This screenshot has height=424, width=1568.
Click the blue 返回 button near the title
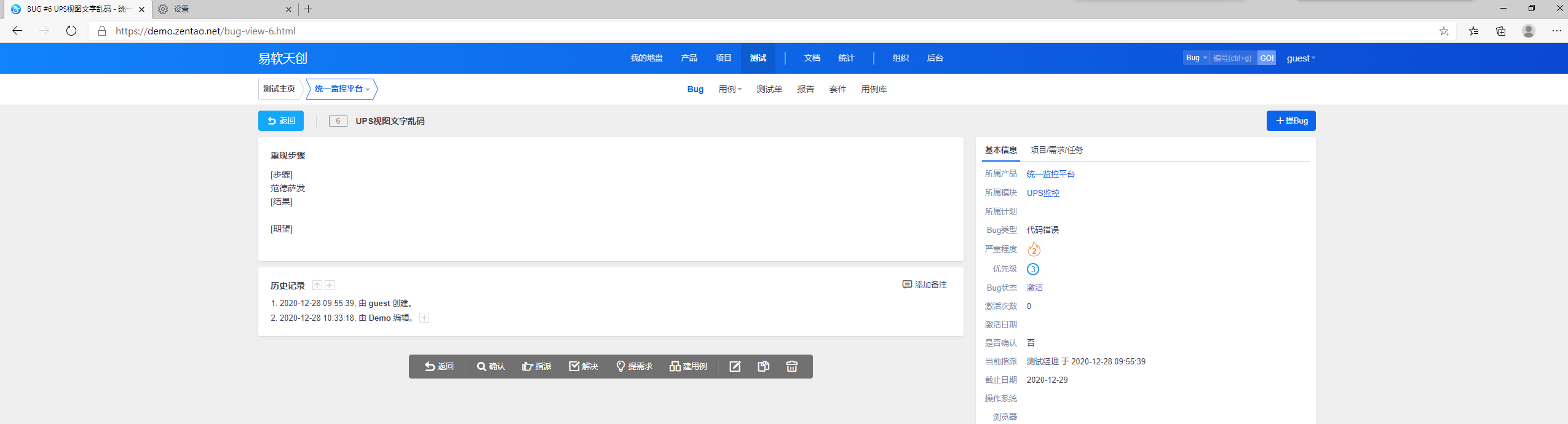point(280,121)
